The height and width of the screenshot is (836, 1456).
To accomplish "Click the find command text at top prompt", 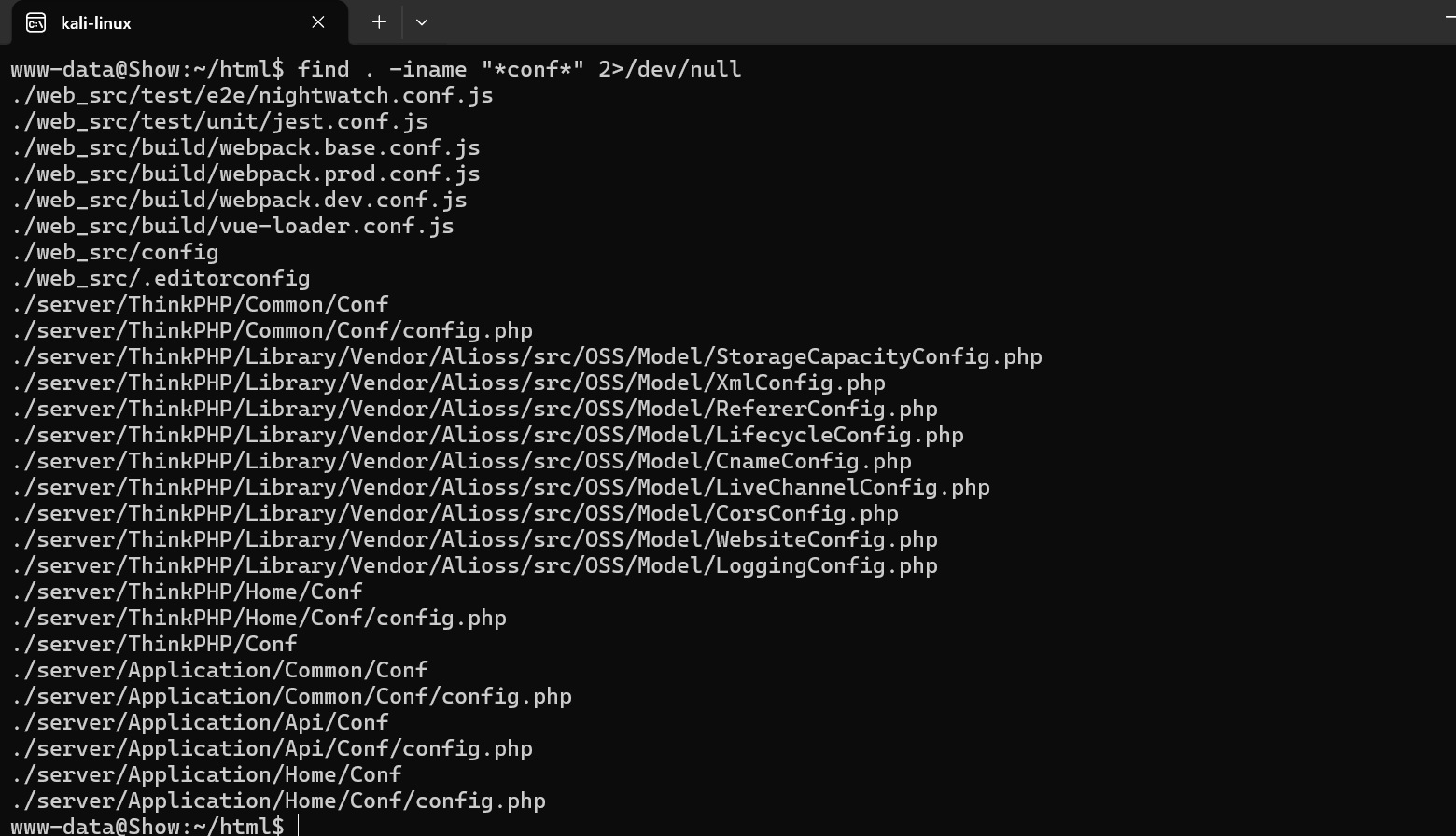I will click(519, 69).
